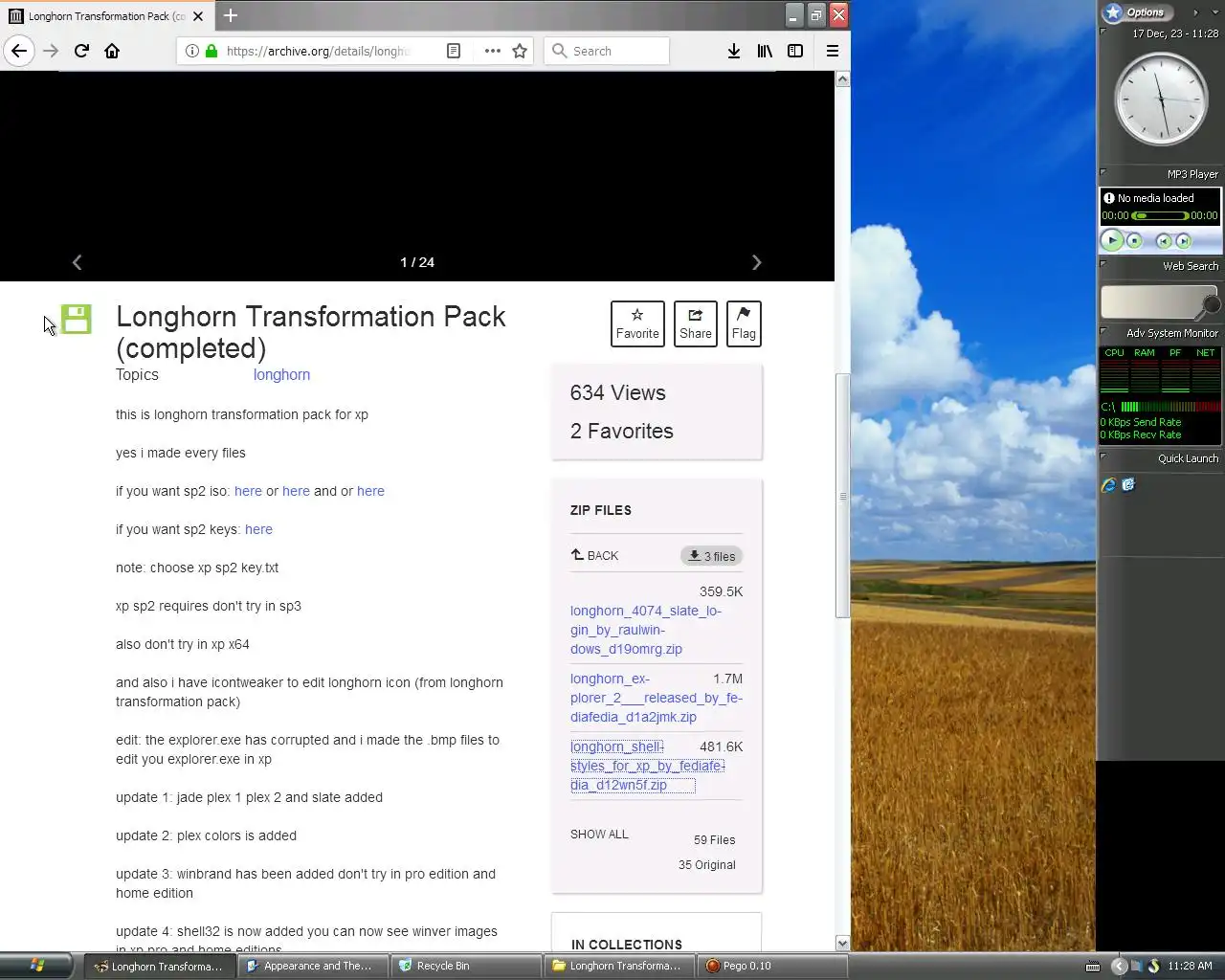
Task: Reload the archive.org page
Action: coord(81,51)
